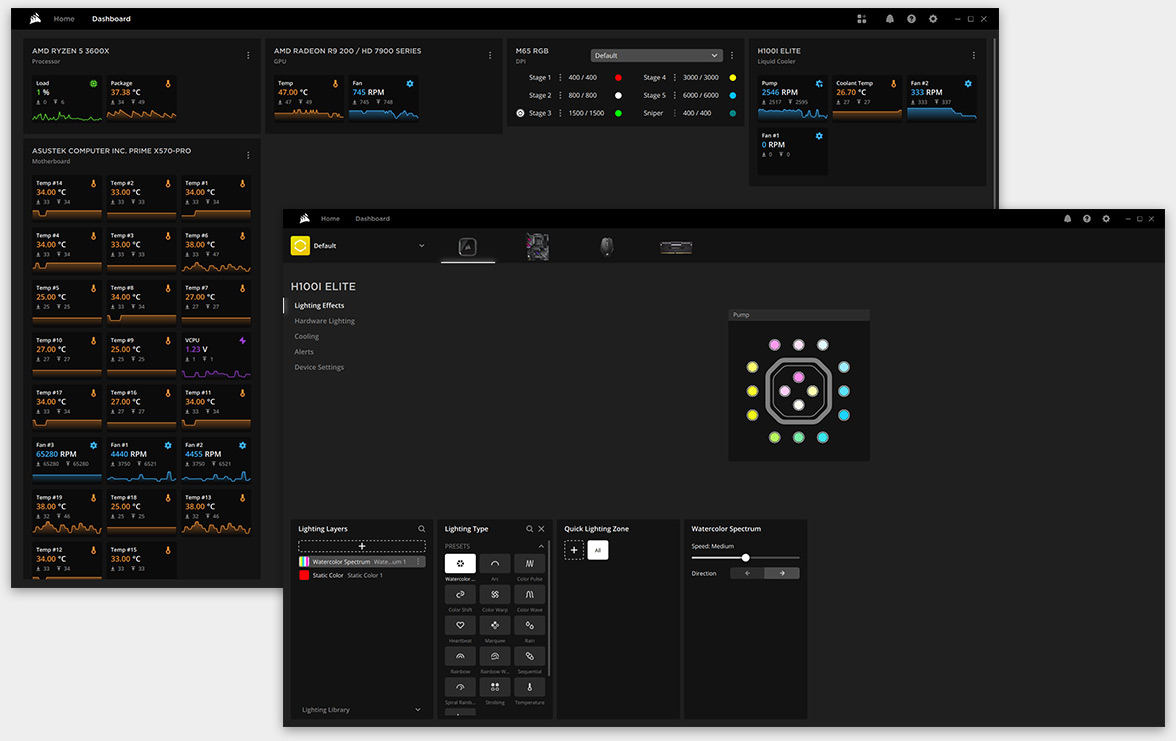This screenshot has width=1176, height=741.
Task: Click Stage 4 yellow color swatch
Action: click(x=733, y=77)
